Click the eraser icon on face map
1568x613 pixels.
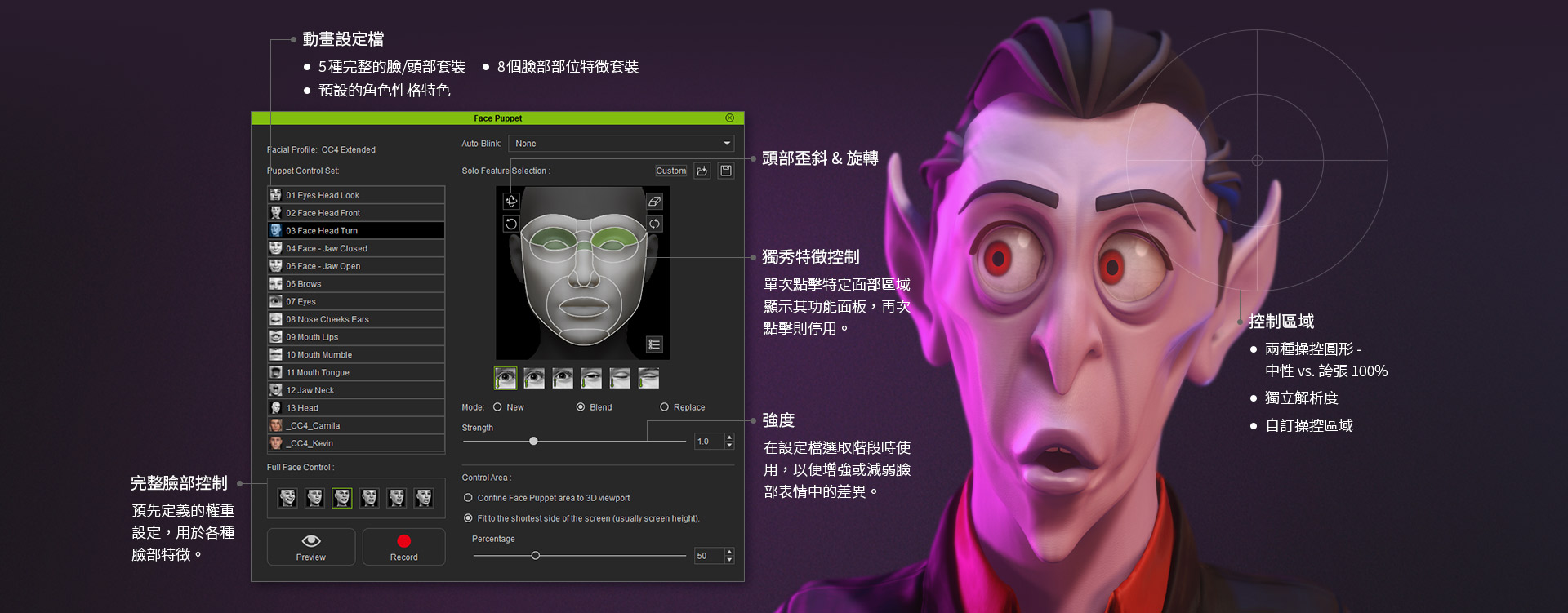pyautogui.click(x=654, y=201)
